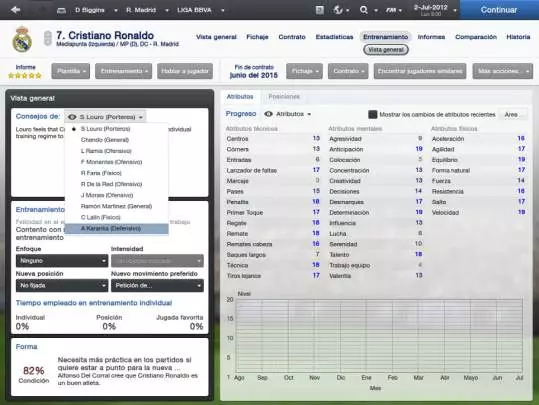Open the Enfoque dropdown showing Ninguno
The image size is (539, 405).
point(62,261)
